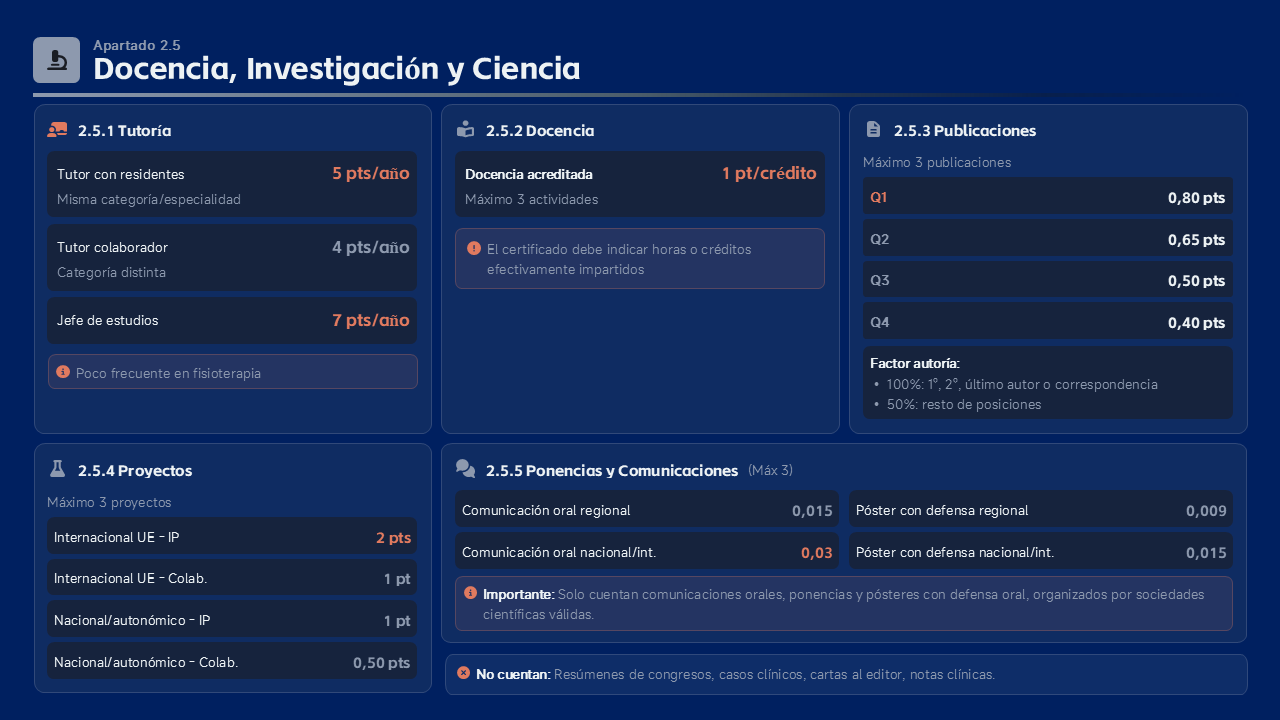Click the Nacional/autonómico – Colab. row
Image resolution: width=1280 pixels, height=720 pixels.
point(232,662)
